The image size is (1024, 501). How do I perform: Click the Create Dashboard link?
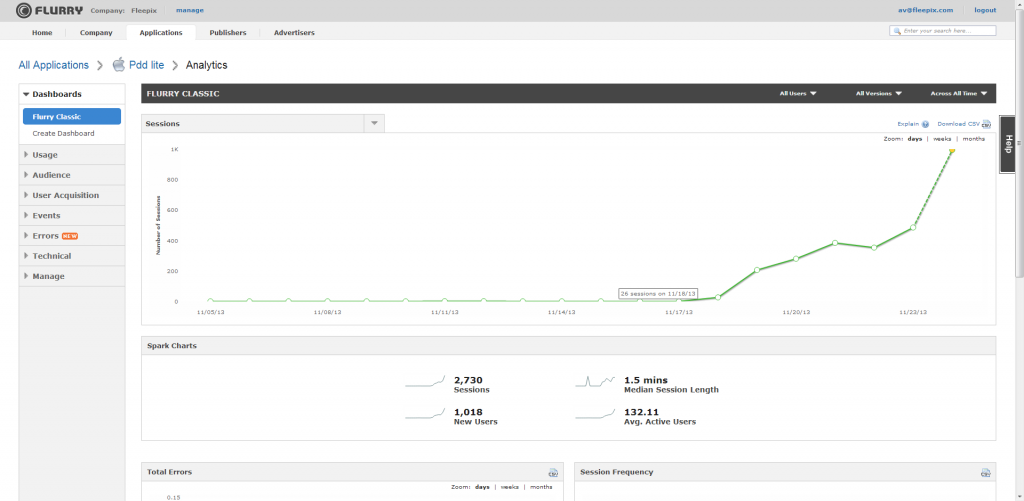(63, 133)
